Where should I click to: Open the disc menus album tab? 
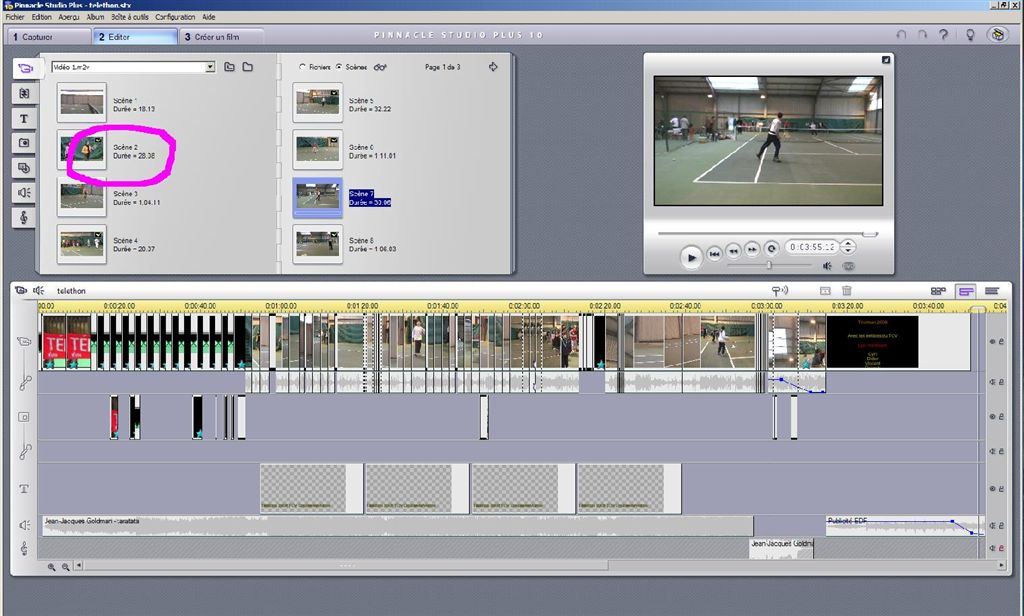(x=24, y=168)
